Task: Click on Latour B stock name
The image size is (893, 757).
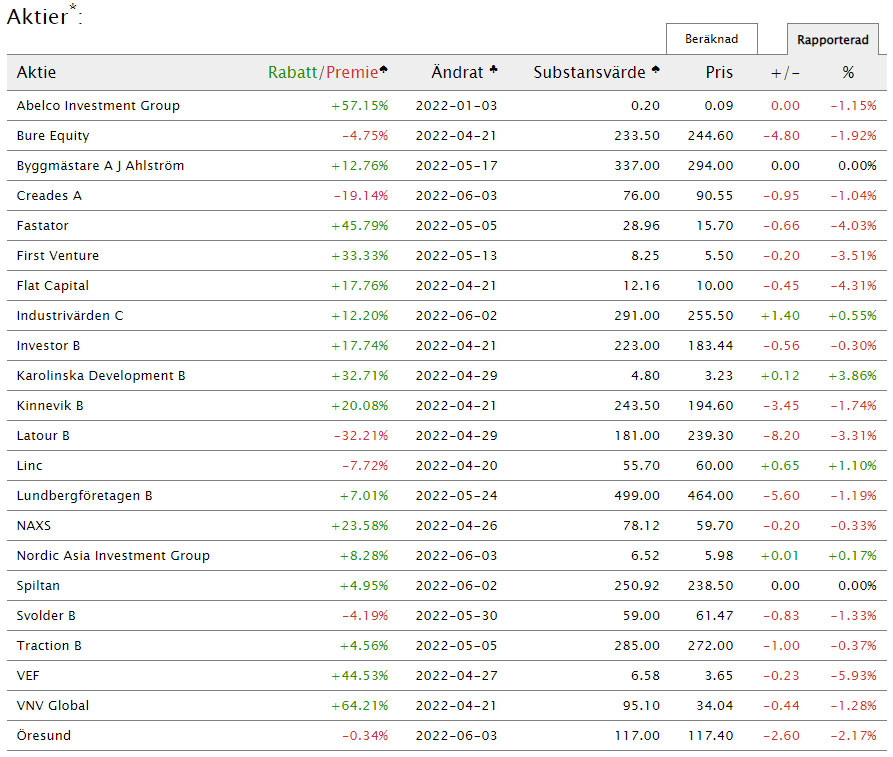Action: click(43, 436)
